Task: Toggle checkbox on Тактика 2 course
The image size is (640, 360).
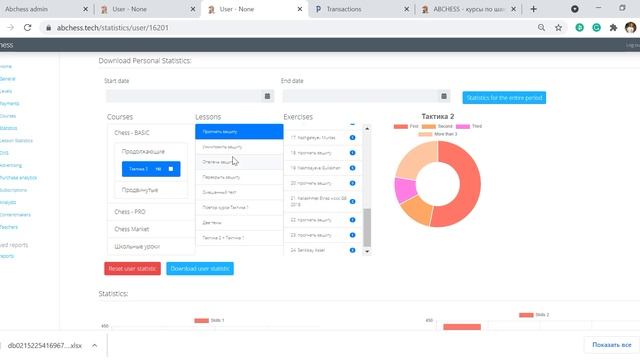Action: pyautogui.click(x=171, y=169)
